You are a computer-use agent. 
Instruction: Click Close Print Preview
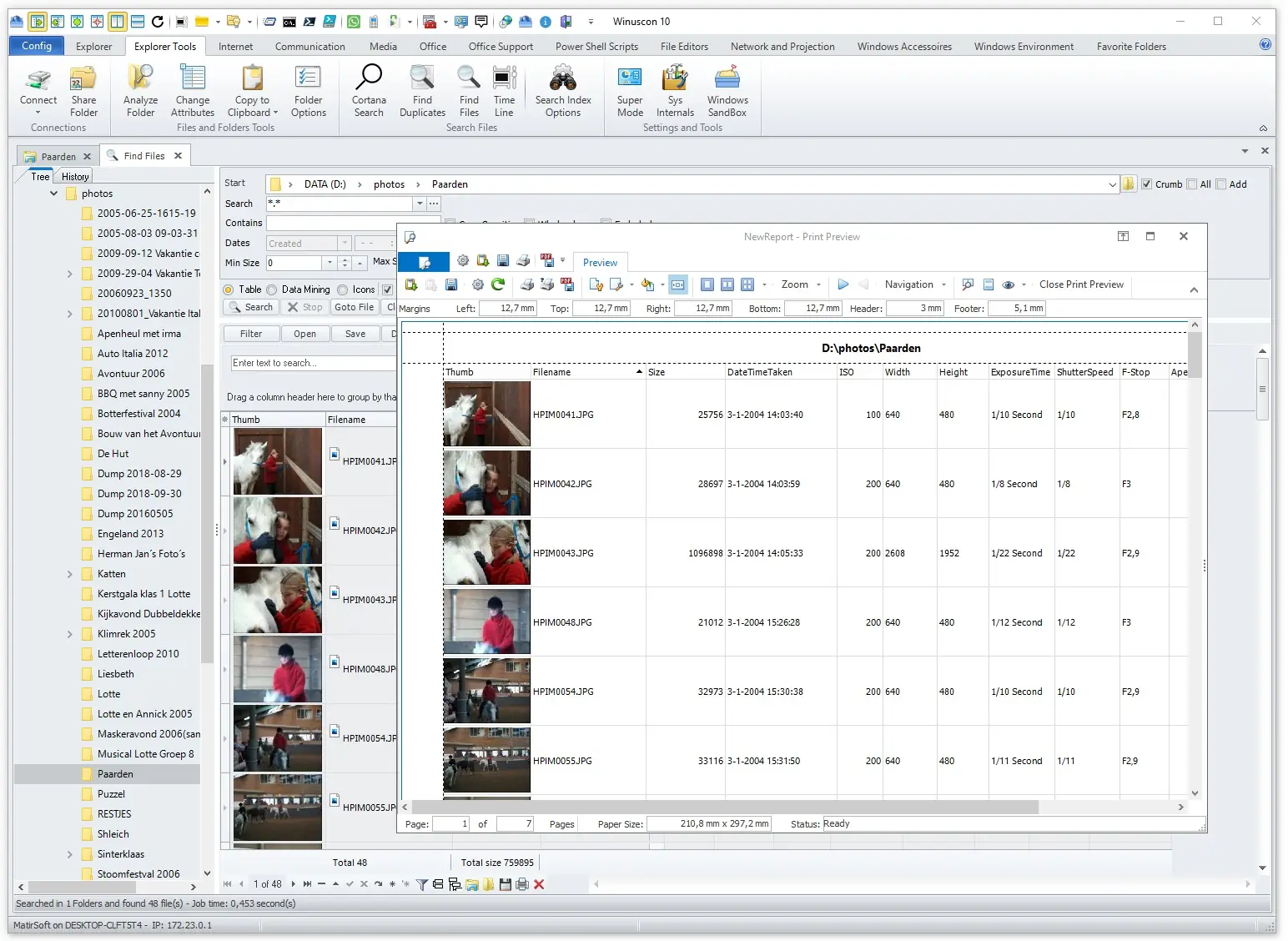pyautogui.click(x=1081, y=284)
